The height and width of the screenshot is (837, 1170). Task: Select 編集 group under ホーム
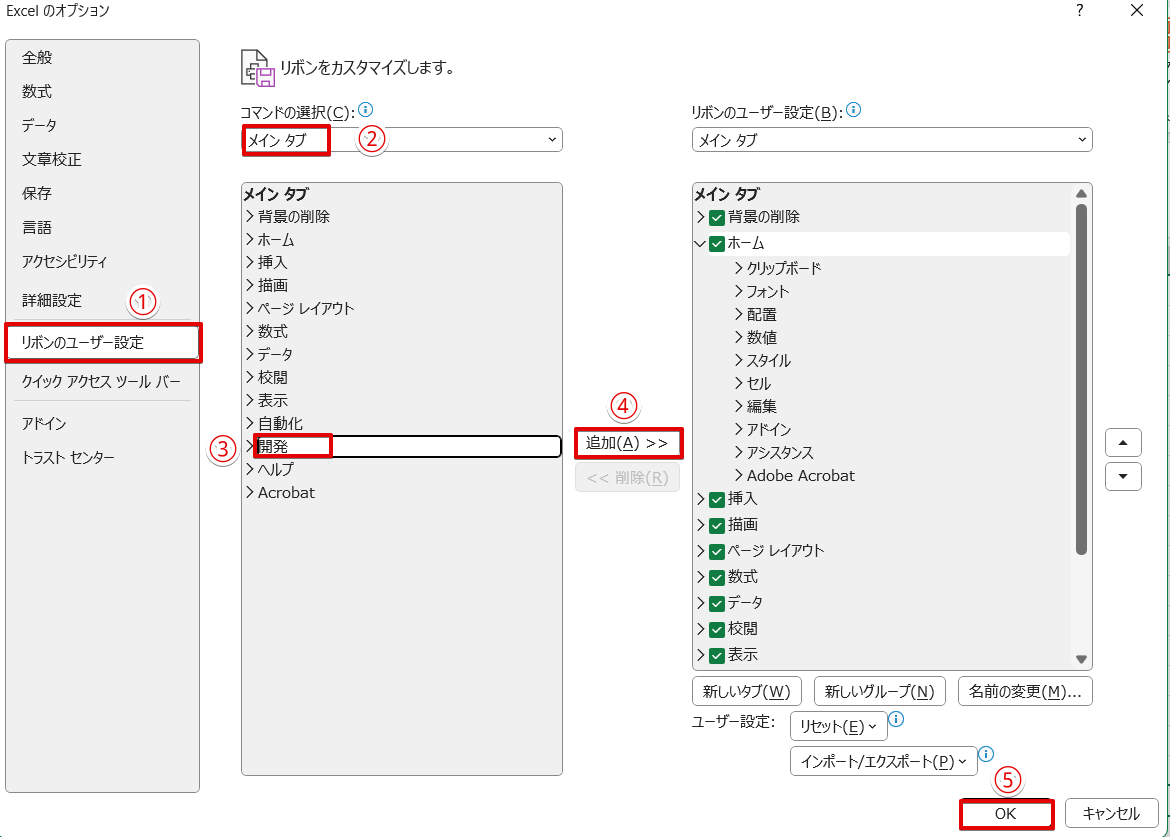(761, 407)
